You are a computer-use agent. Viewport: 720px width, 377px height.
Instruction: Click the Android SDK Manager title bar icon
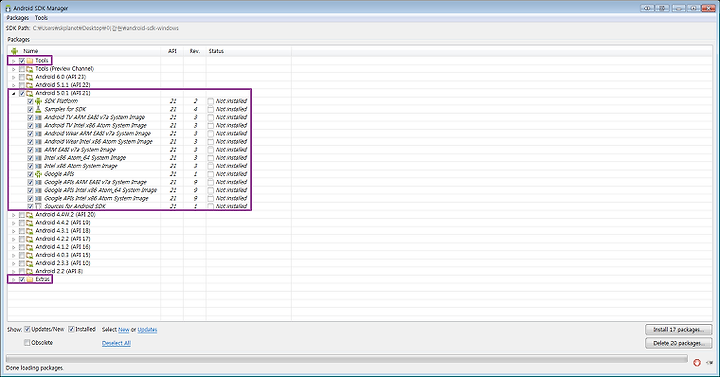coord(8,8)
